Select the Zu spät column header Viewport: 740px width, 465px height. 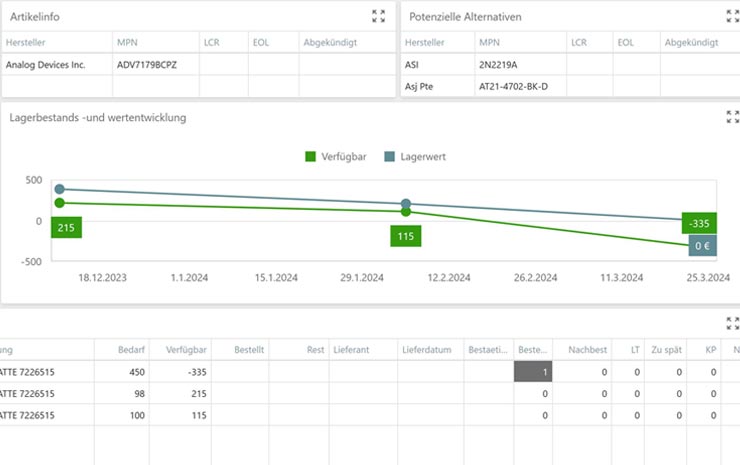[x=667, y=349]
